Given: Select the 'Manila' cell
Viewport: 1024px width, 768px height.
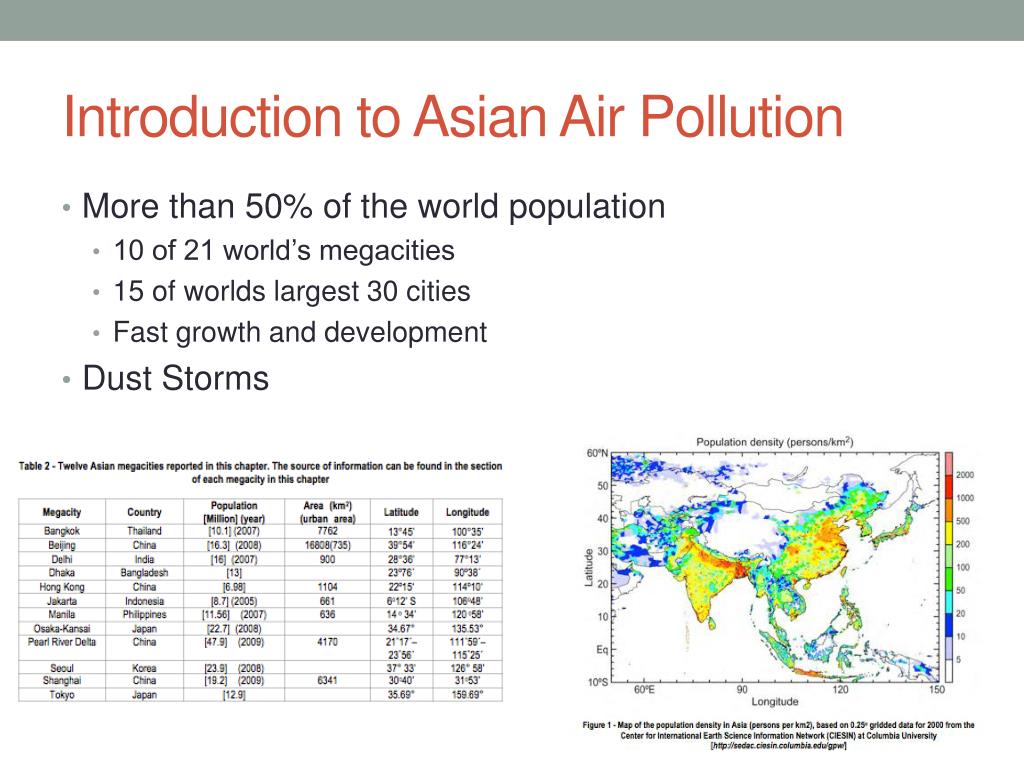Looking at the screenshot, I should coord(62,615).
